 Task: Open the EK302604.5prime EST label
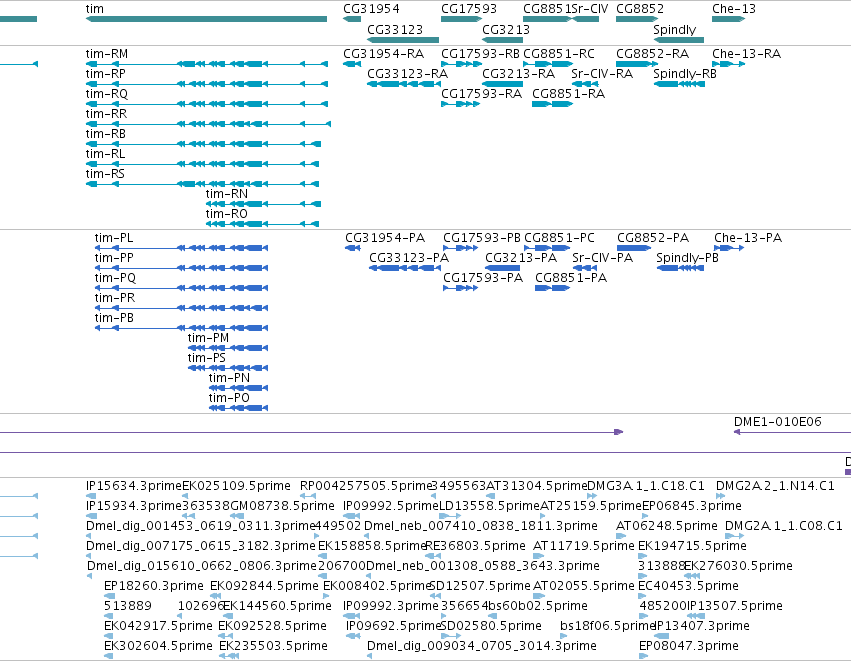click(158, 646)
